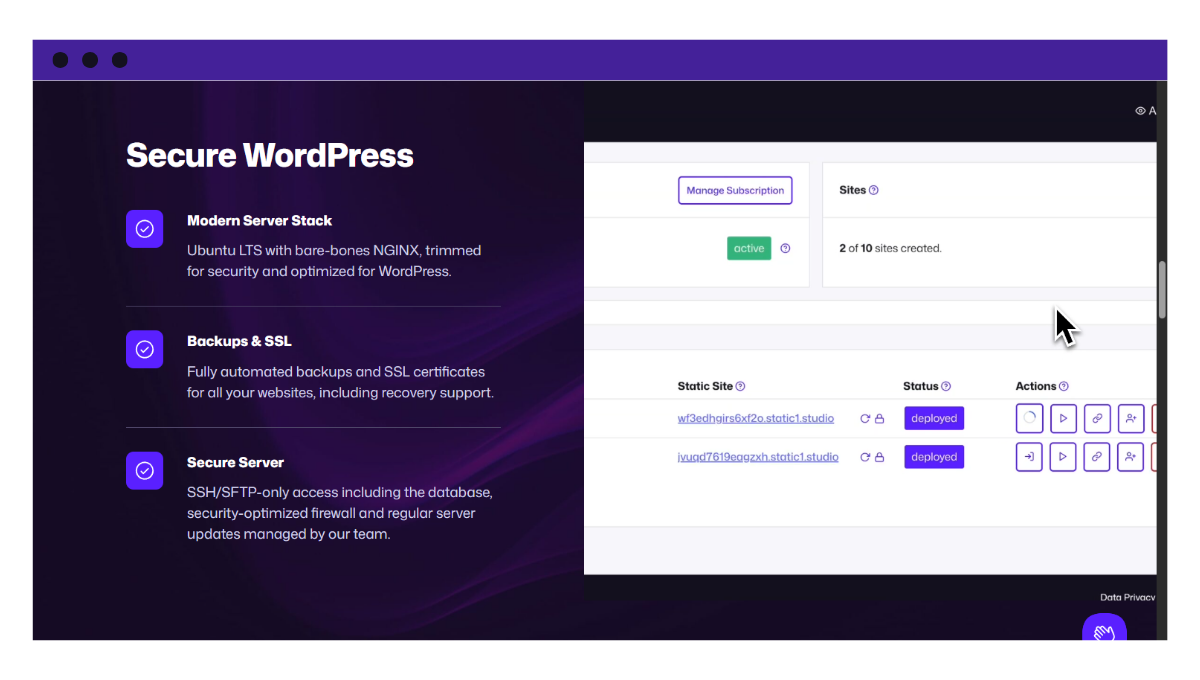Add a collaborator on the first site row

1131,418
